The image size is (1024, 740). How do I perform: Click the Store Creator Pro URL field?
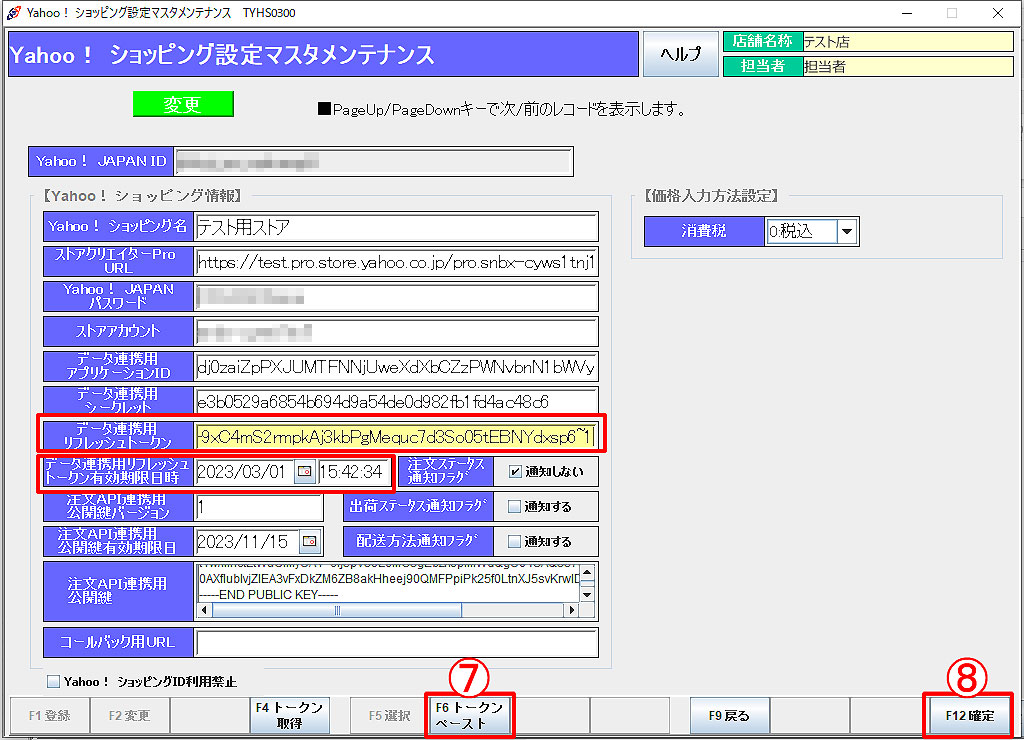[x=396, y=262]
